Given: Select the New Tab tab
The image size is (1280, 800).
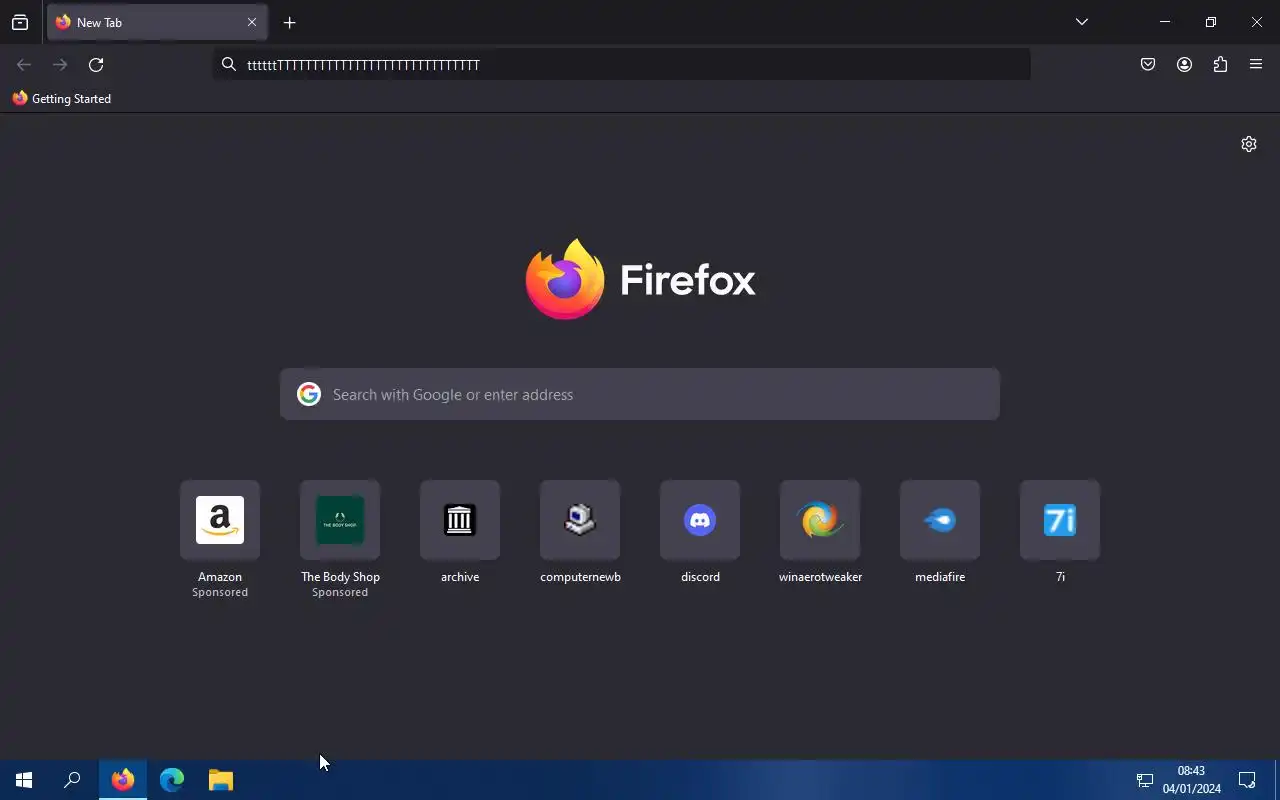Looking at the screenshot, I should tap(157, 22).
